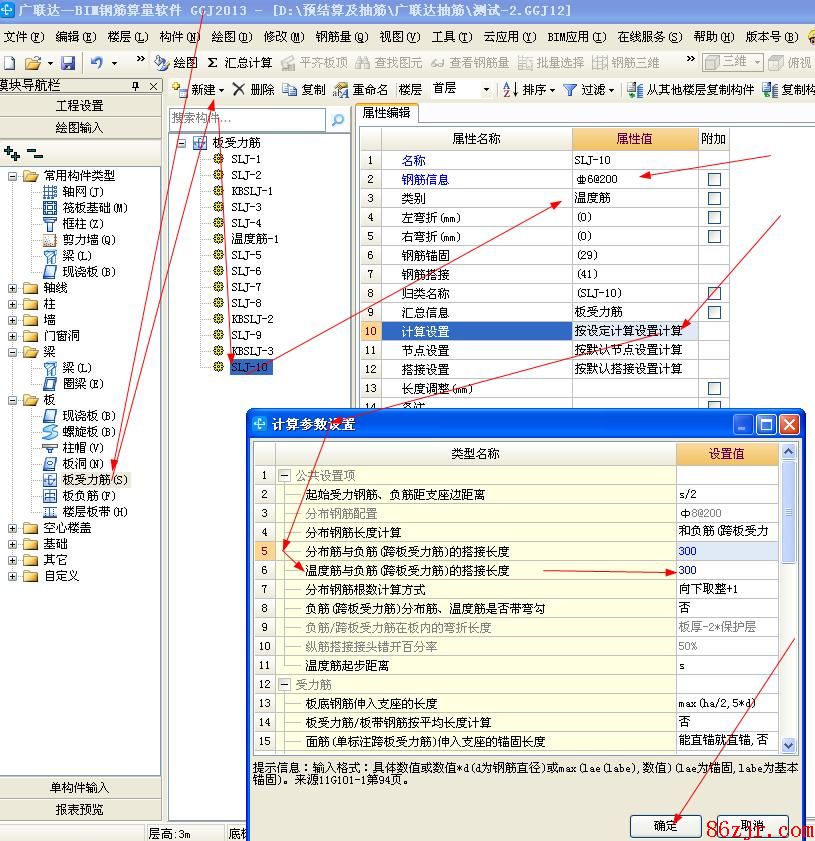This screenshot has width=815, height=841.
Task: Enable 附加 checkbox for 归类名称 row
Action: pos(714,293)
